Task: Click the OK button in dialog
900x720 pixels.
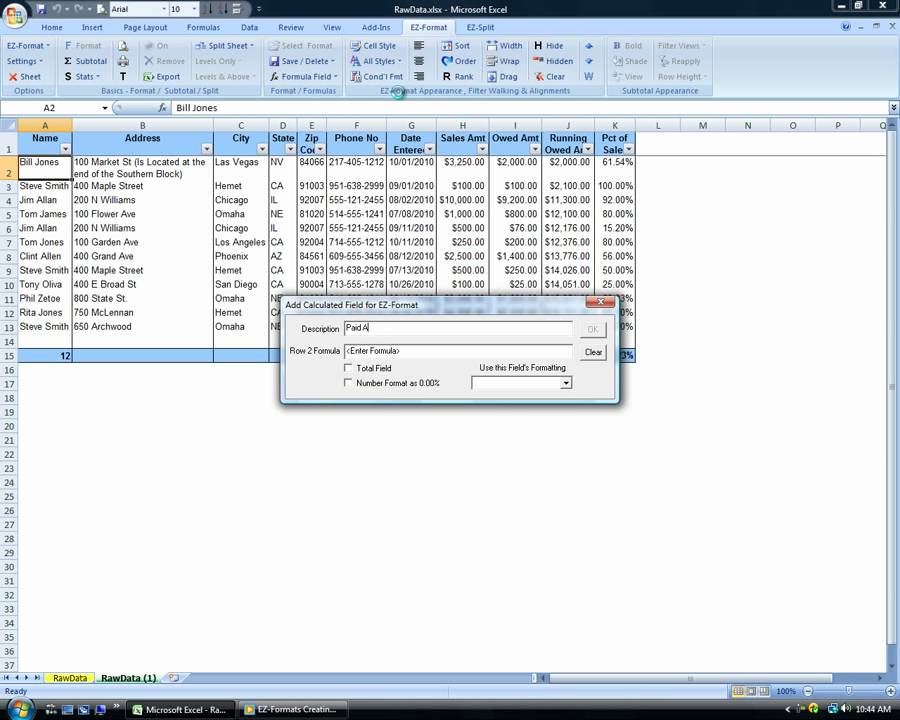Action: (x=593, y=330)
